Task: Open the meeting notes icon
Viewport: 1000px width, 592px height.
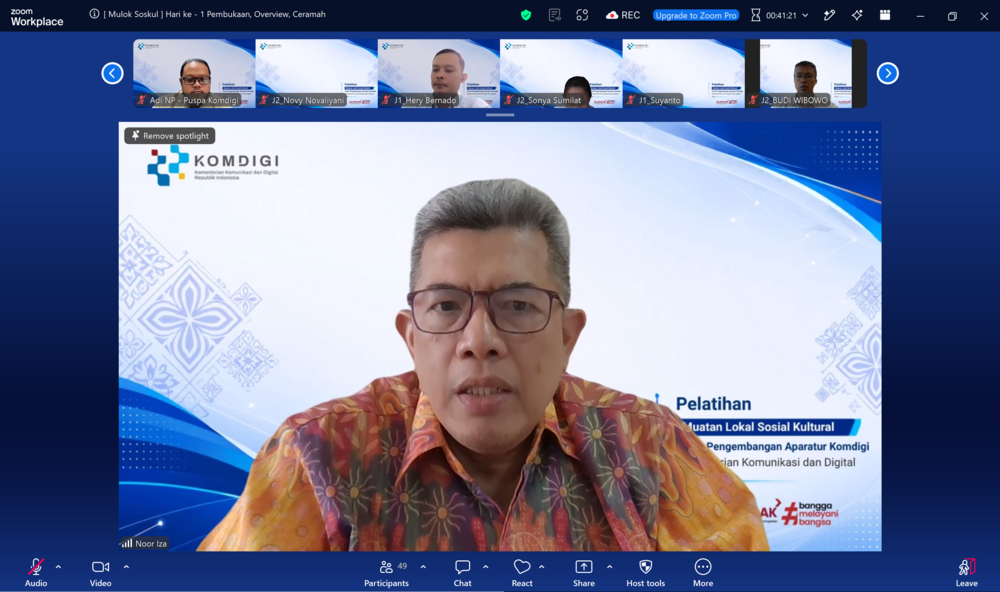Action: pyautogui.click(x=554, y=15)
